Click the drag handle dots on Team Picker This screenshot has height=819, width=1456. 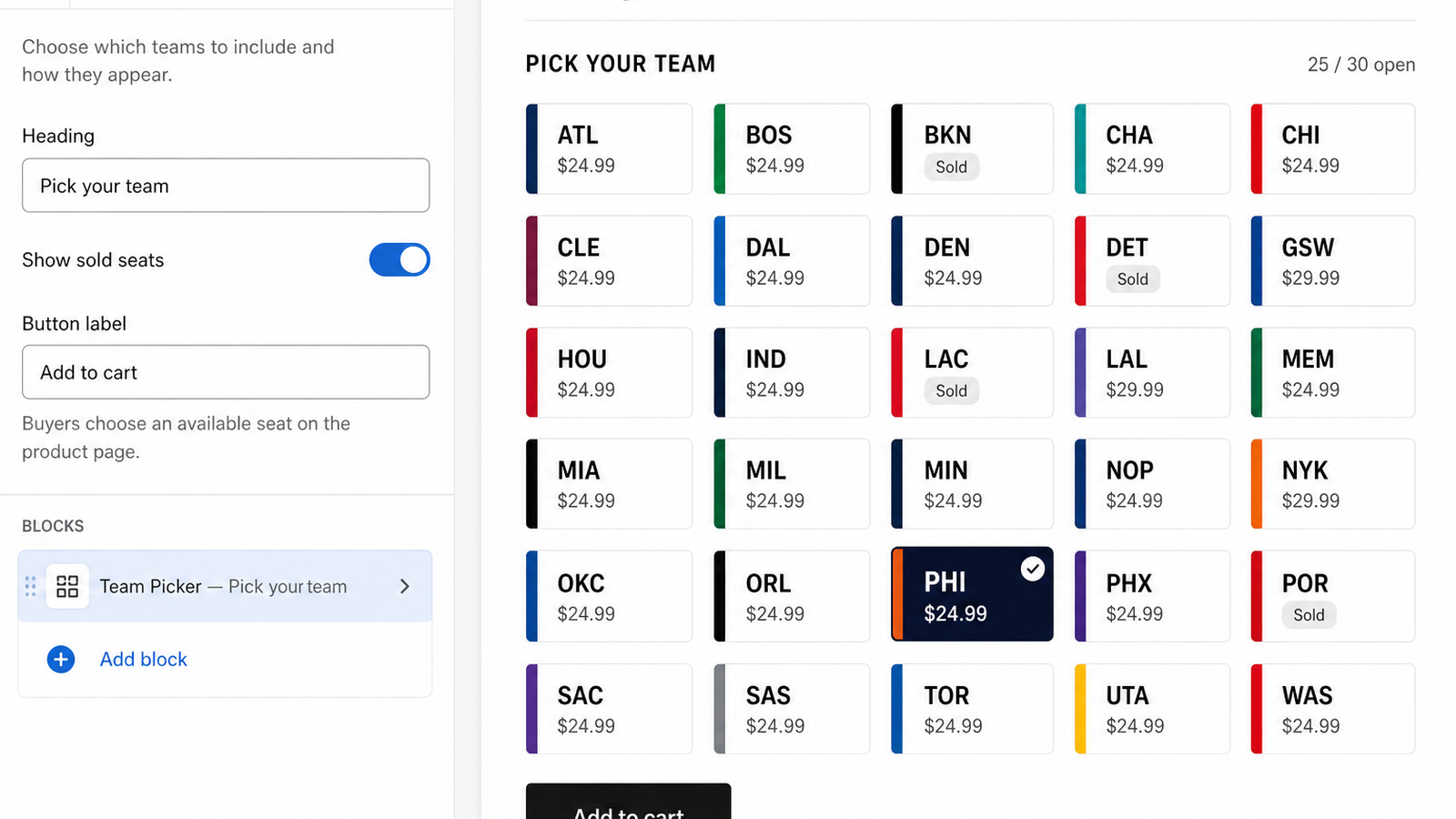[x=30, y=586]
